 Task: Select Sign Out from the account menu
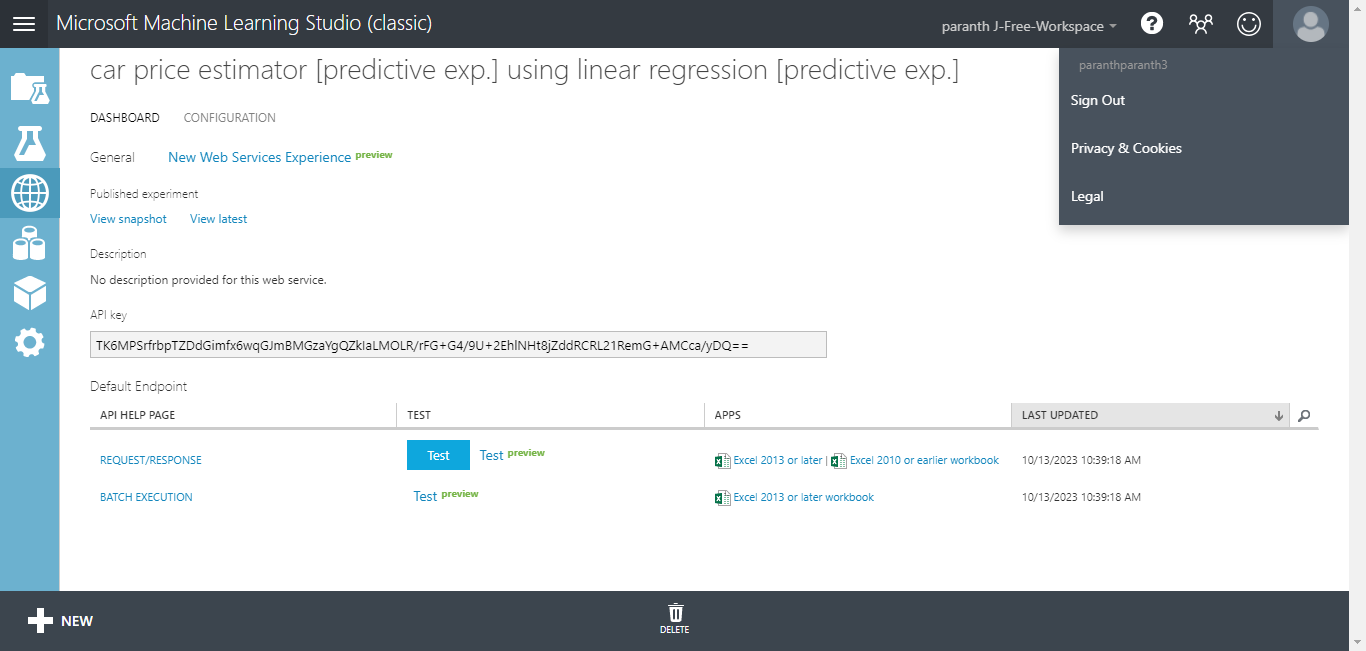click(x=1097, y=100)
